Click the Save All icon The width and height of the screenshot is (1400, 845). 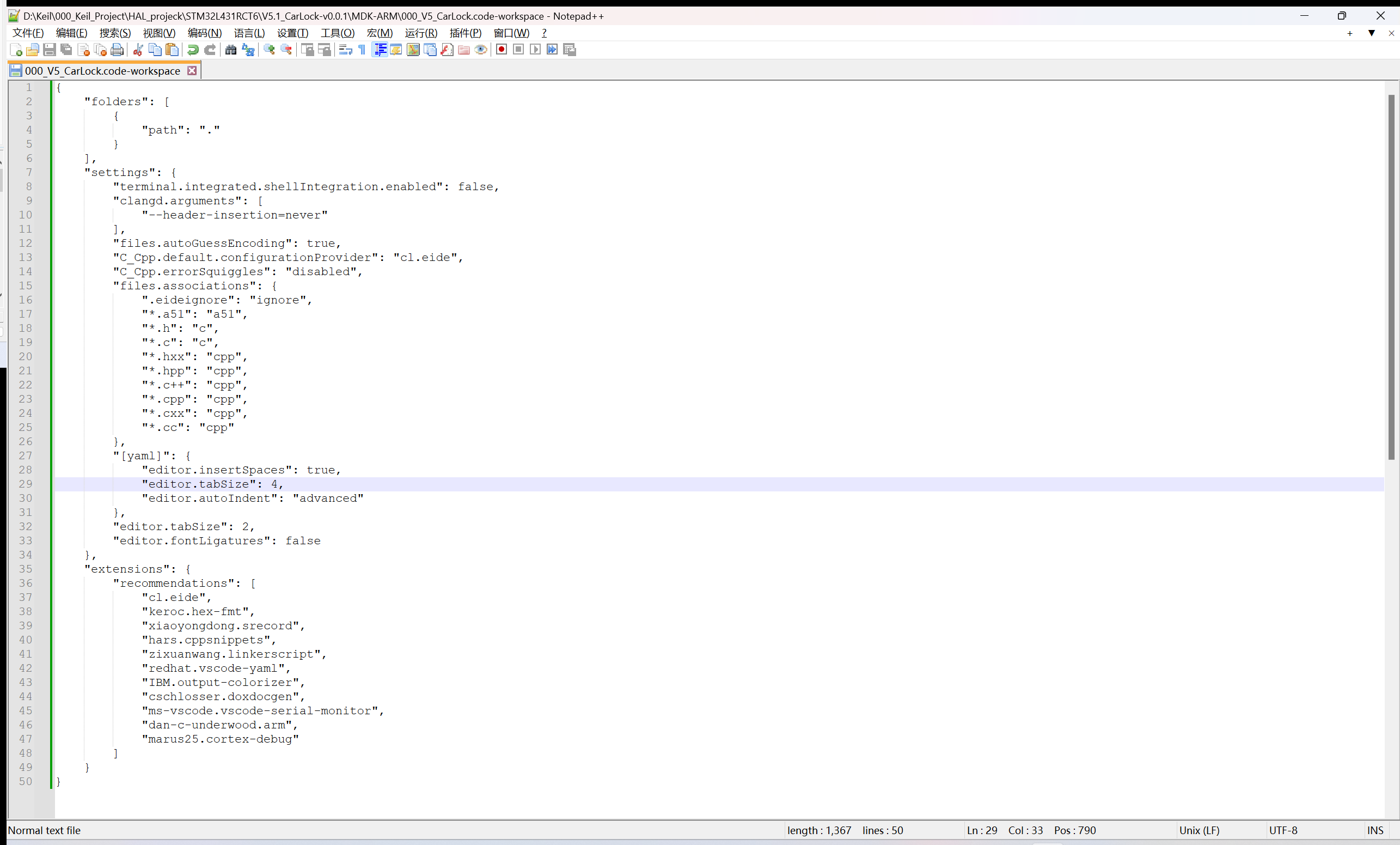(x=66, y=50)
